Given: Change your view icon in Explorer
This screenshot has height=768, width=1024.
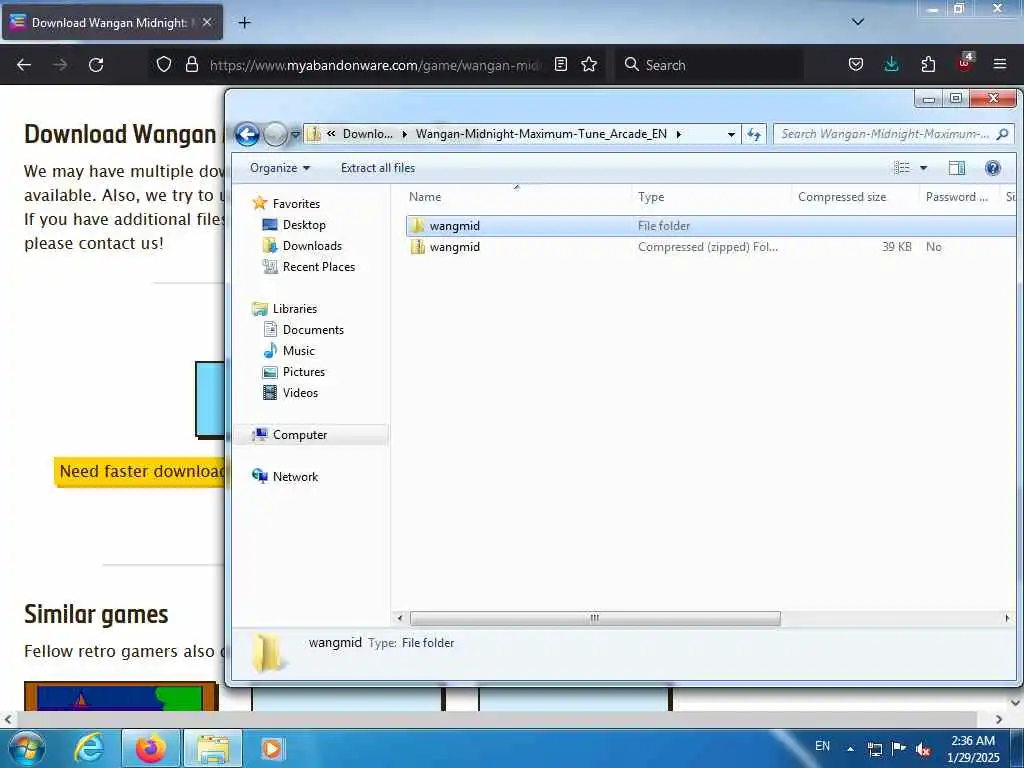Looking at the screenshot, I should (x=902, y=168).
